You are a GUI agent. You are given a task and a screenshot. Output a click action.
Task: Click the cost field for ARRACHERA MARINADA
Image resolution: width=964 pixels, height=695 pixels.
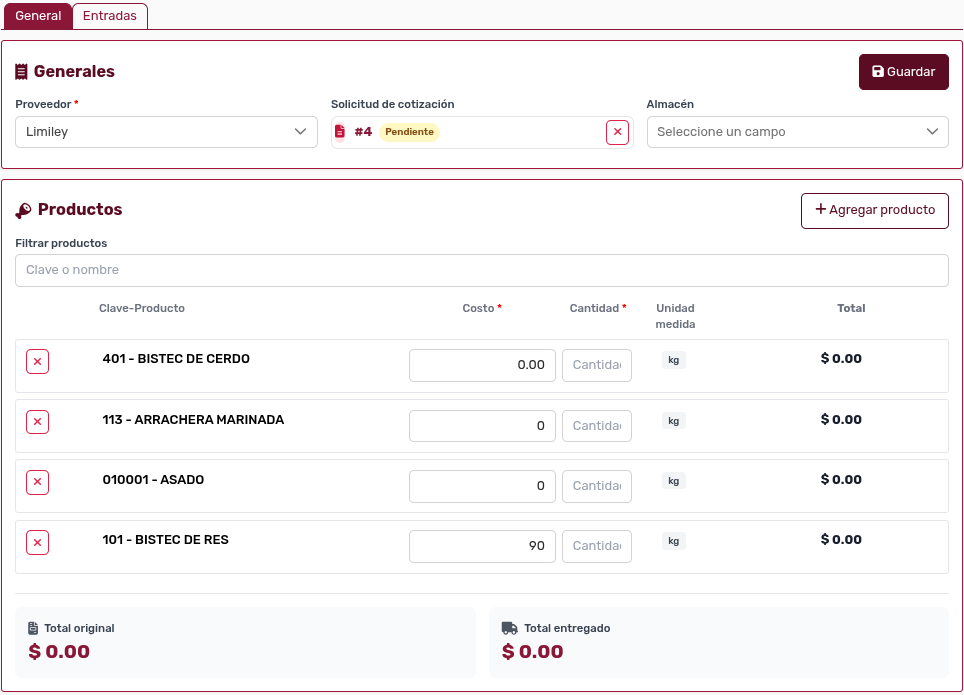[x=482, y=426]
